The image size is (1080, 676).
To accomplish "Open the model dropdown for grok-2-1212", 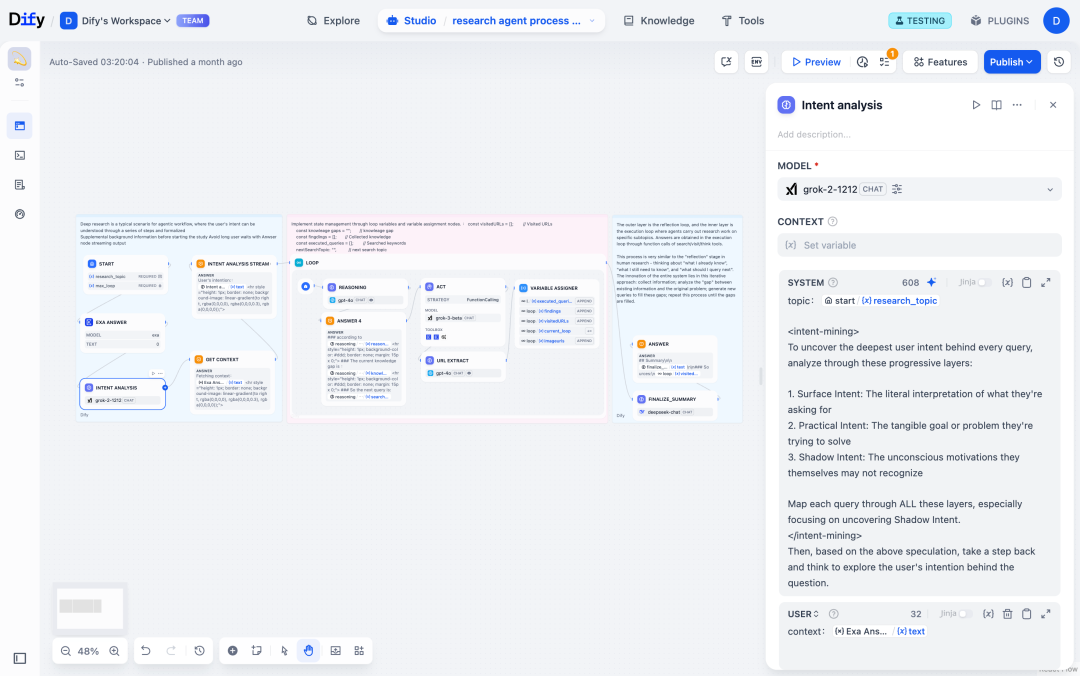I will coord(919,189).
